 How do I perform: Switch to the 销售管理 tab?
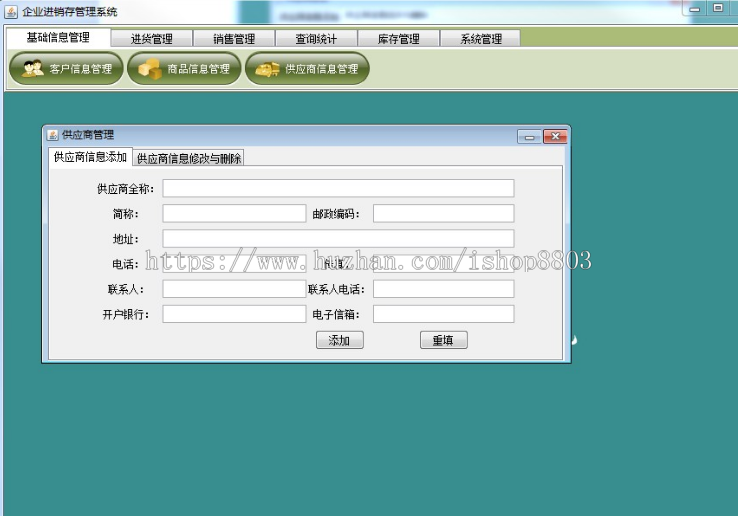[234, 39]
